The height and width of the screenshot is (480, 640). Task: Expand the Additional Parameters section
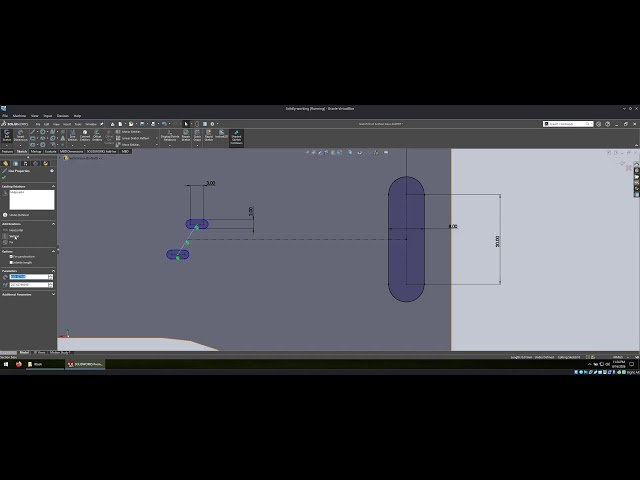pos(53,294)
